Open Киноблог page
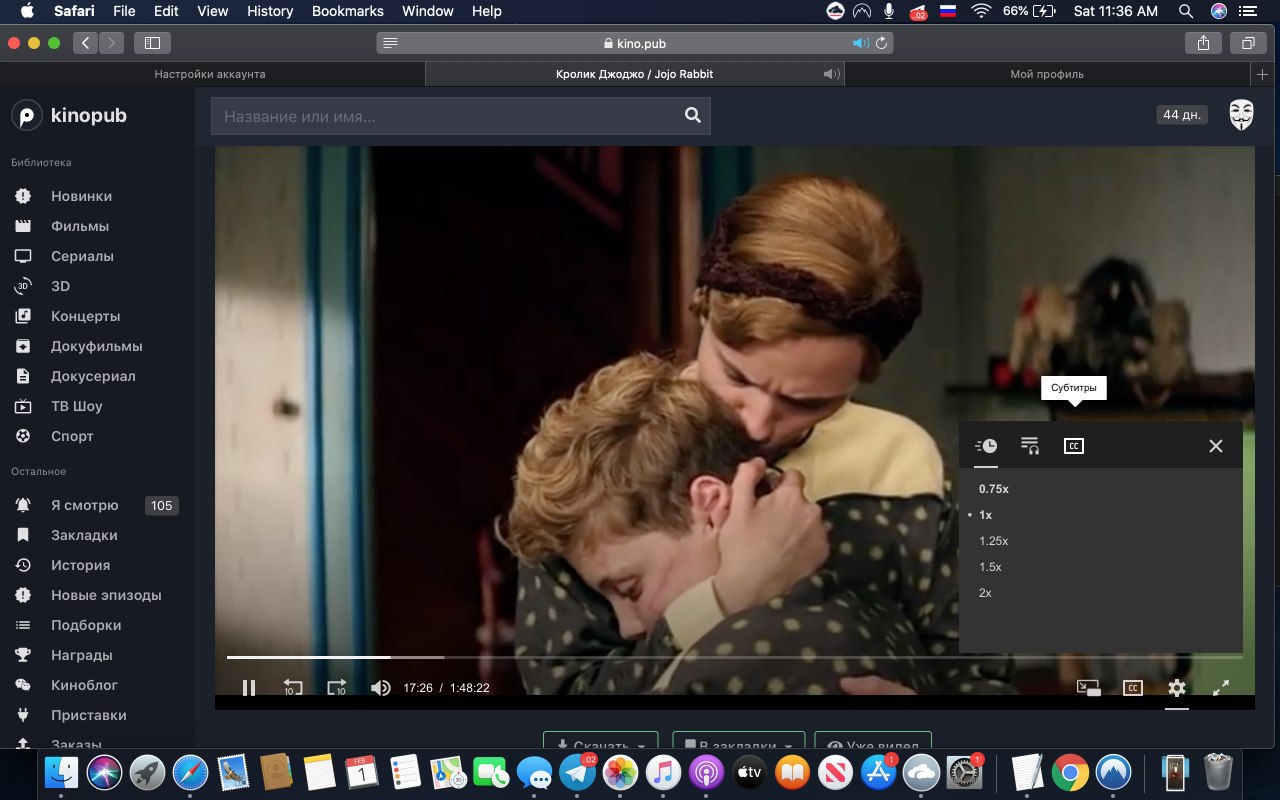Screen dimensions: 1280x800 (84, 685)
